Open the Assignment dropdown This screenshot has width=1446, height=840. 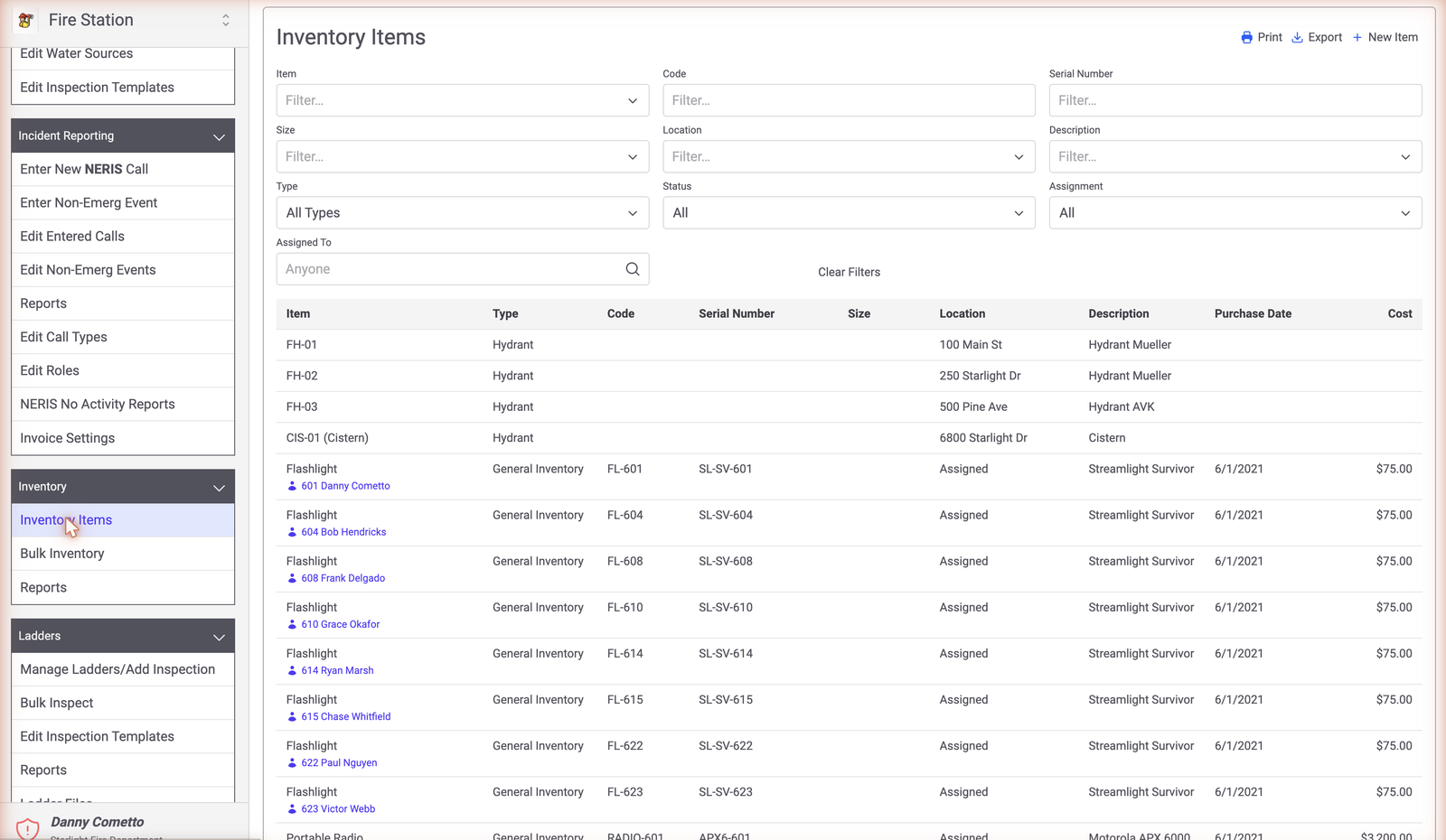coord(1235,213)
